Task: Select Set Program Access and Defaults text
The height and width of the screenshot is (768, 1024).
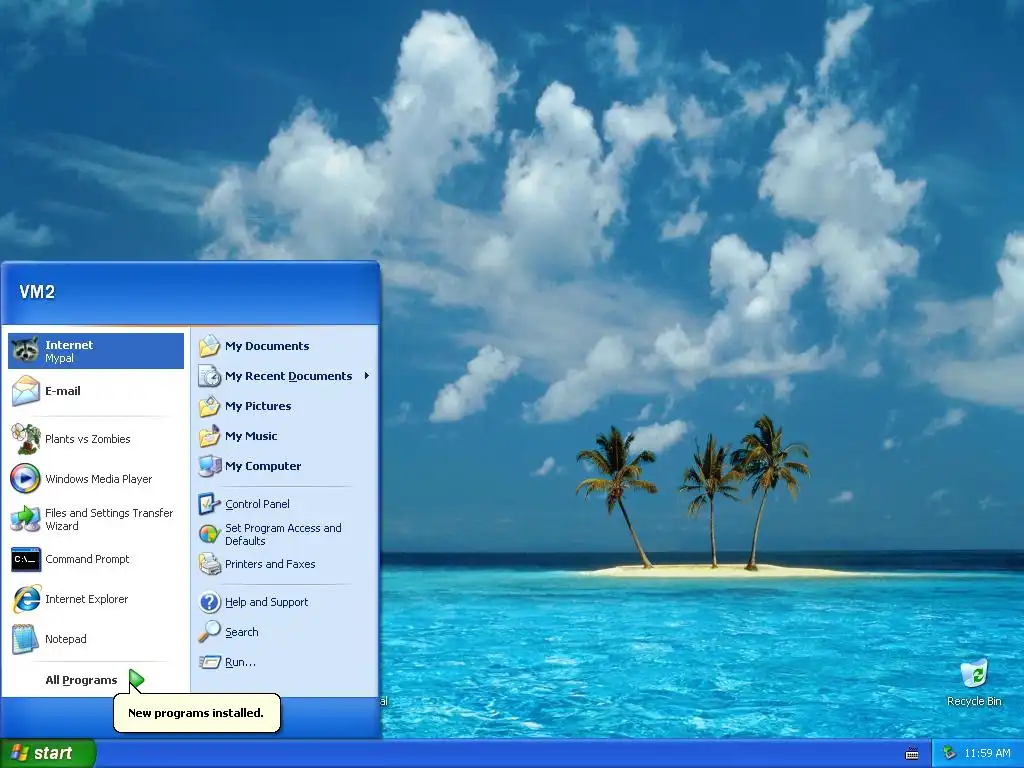Action: (283, 534)
